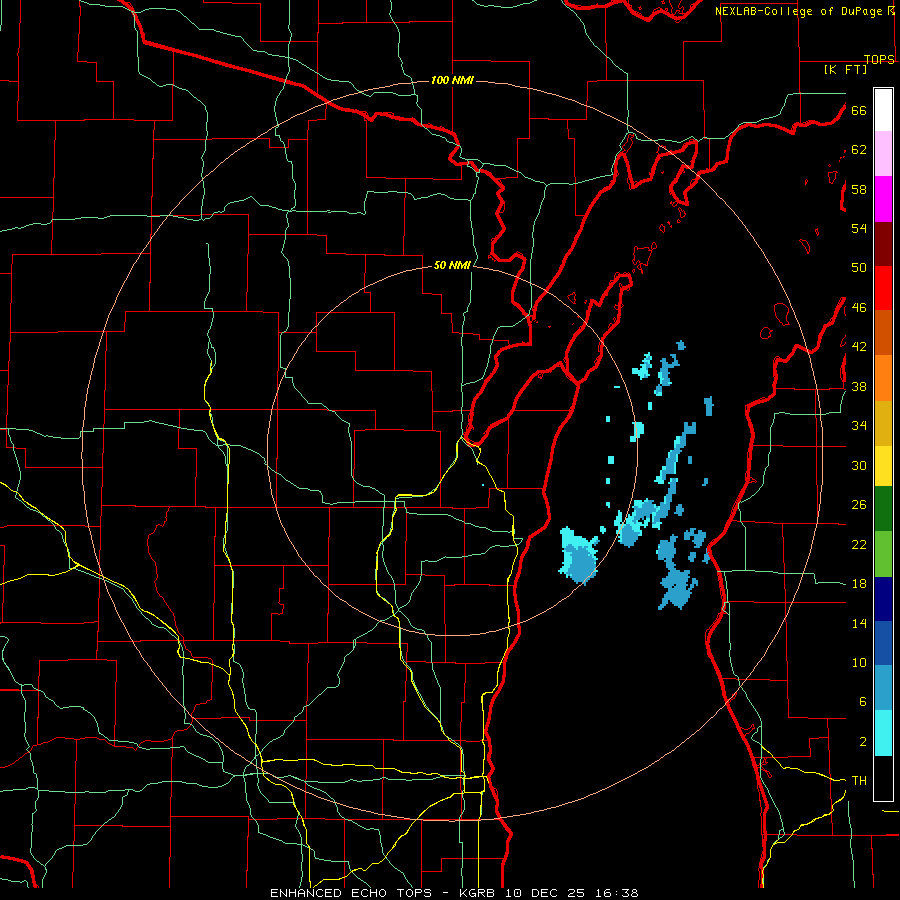Screen dimensions: 900x900
Task: Click the ENHANCED ECHO TOPS KGRB timestamp caption
Action: (x=454, y=893)
